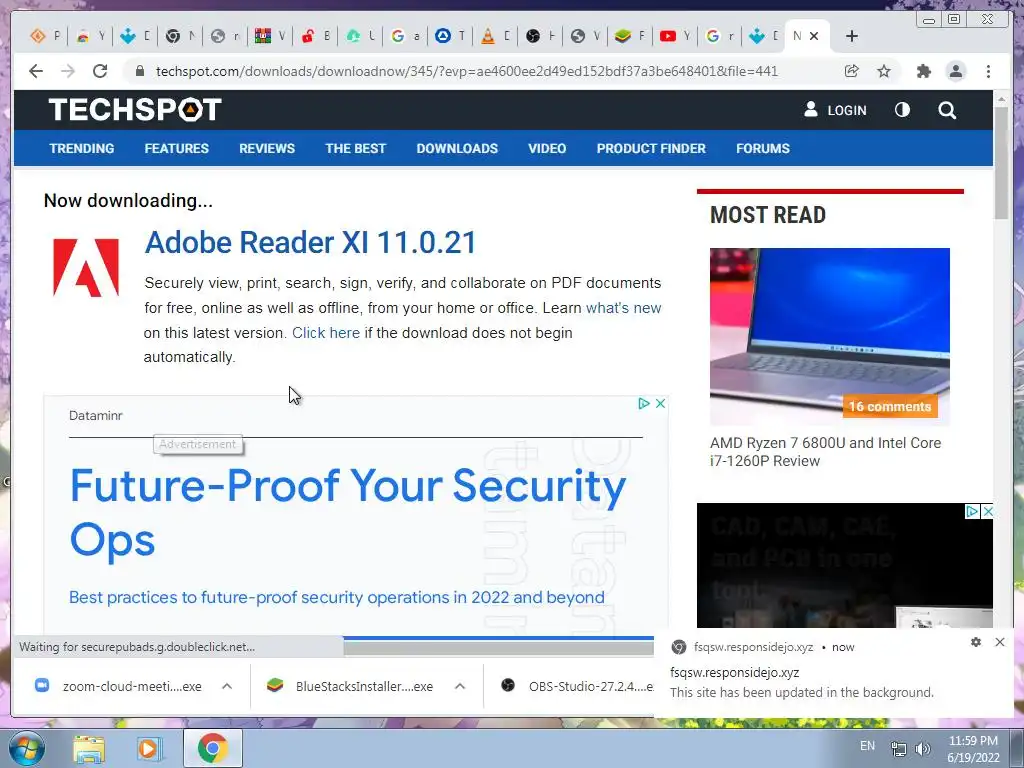Close the Dataminr ad with X
This screenshot has height=768, width=1024.
click(660, 404)
